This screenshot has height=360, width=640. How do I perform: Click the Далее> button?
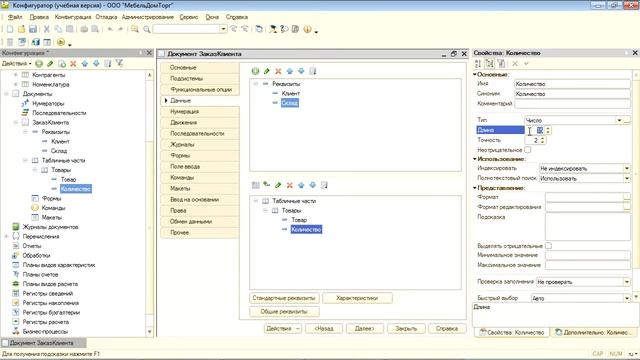pos(365,328)
